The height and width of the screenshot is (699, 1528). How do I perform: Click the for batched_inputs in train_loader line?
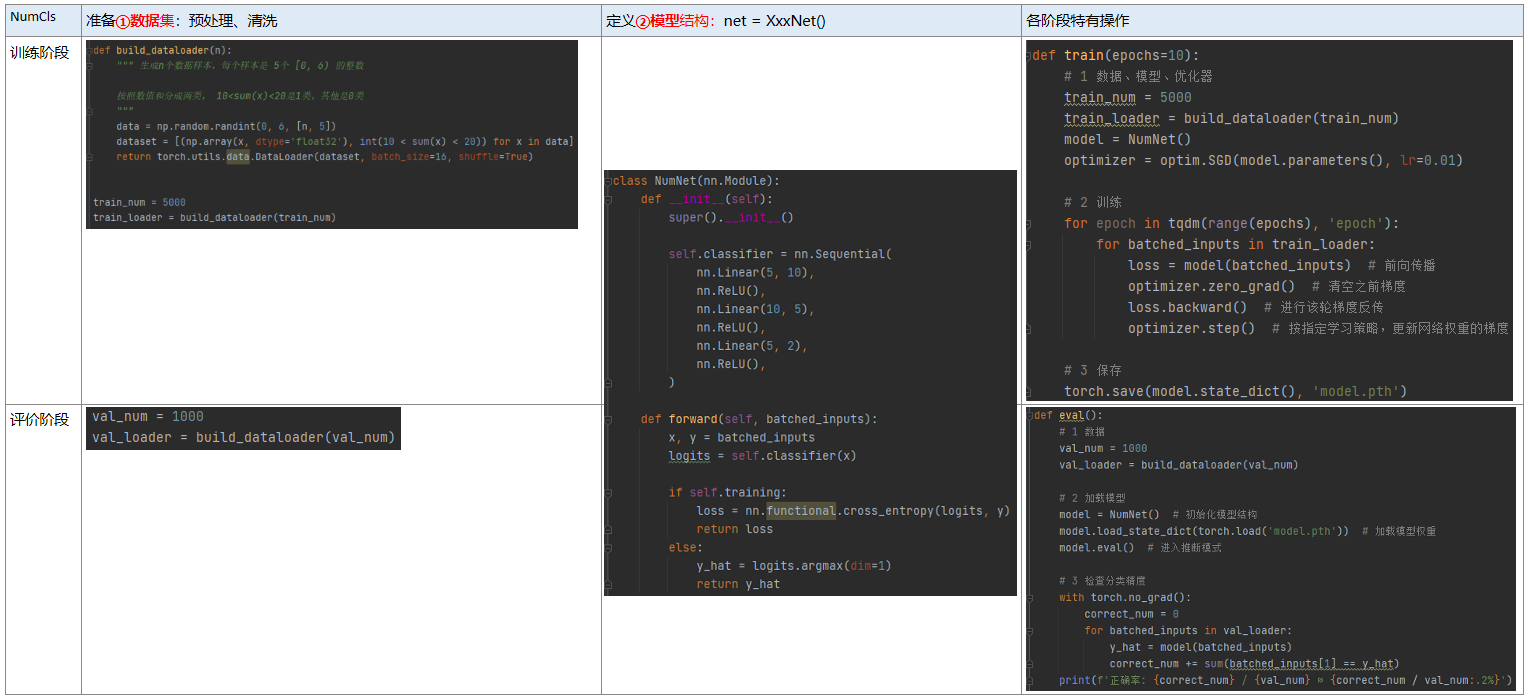coord(1235,244)
